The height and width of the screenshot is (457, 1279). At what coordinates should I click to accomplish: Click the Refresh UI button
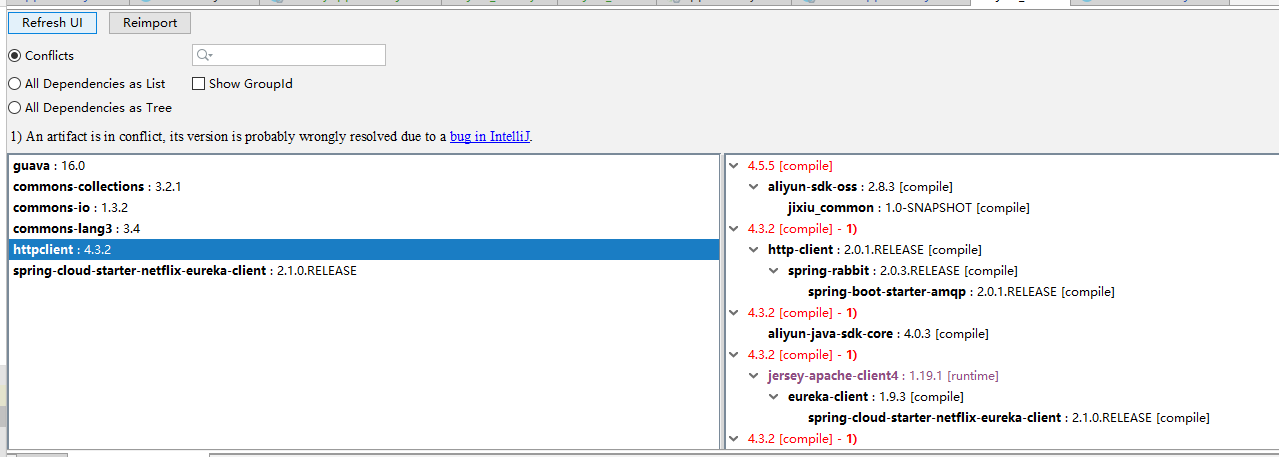tap(52, 23)
